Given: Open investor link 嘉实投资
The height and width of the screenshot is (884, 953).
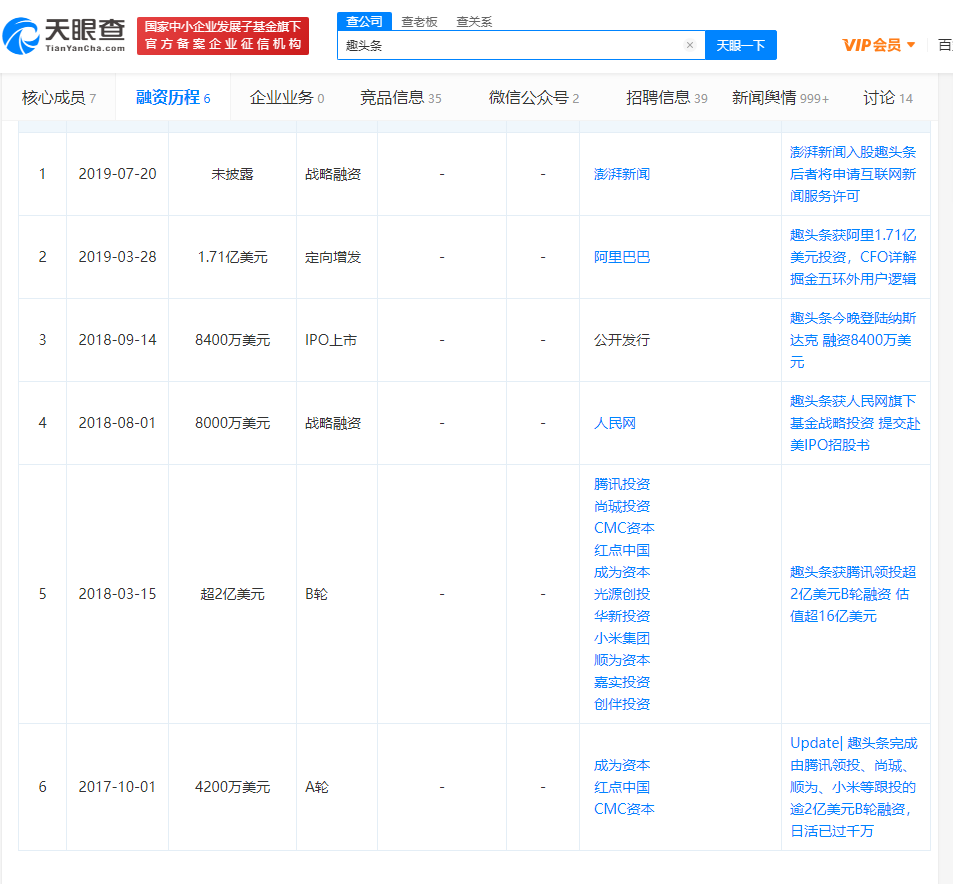Looking at the screenshot, I should tap(622, 682).
